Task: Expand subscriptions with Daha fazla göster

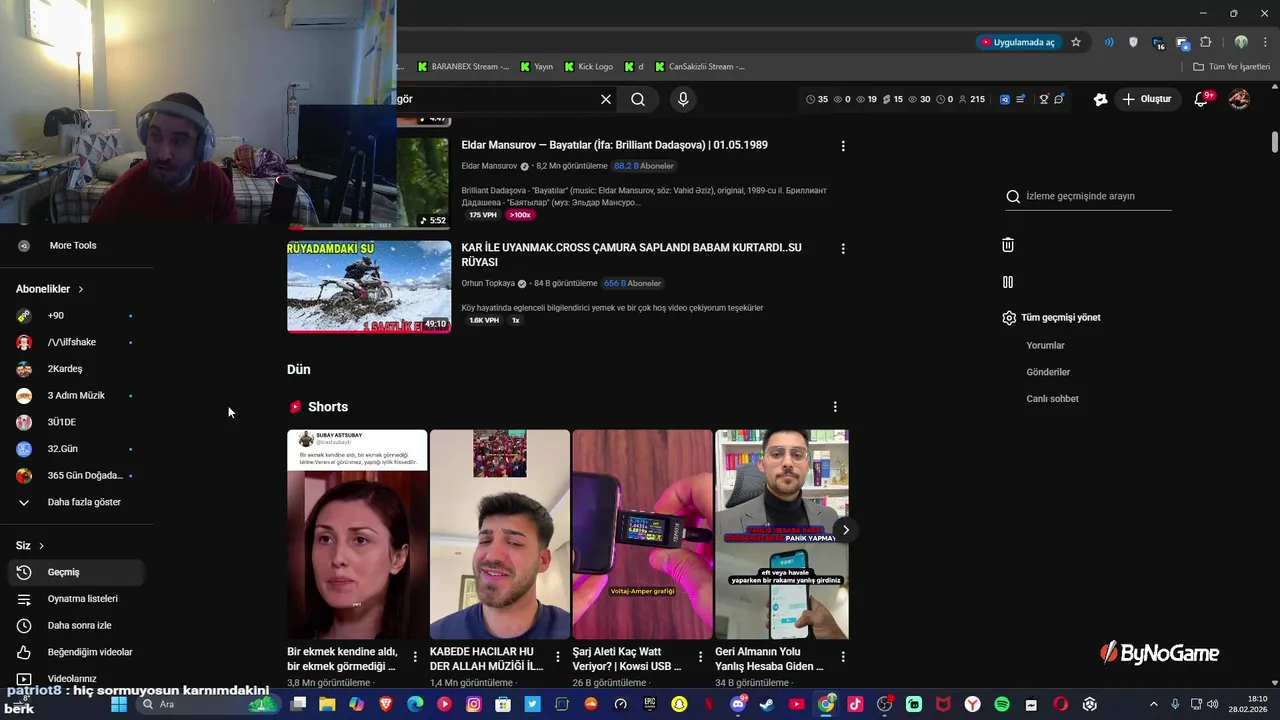Action: pyautogui.click(x=76, y=502)
